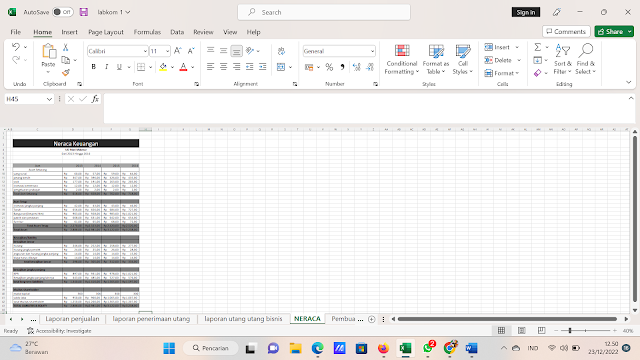Open the Laporan penjualan sheet tab
640x360 pixels.
tap(72, 319)
